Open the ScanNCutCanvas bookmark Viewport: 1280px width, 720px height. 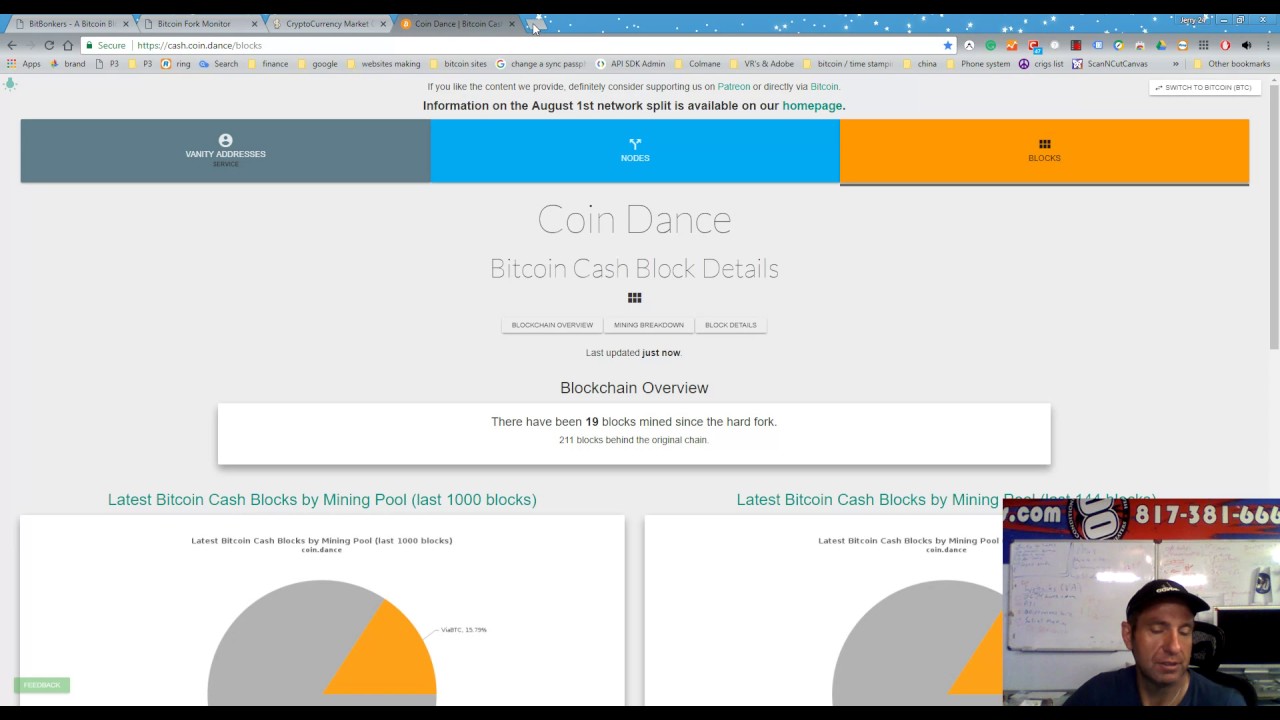pyautogui.click(x=1110, y=64)
